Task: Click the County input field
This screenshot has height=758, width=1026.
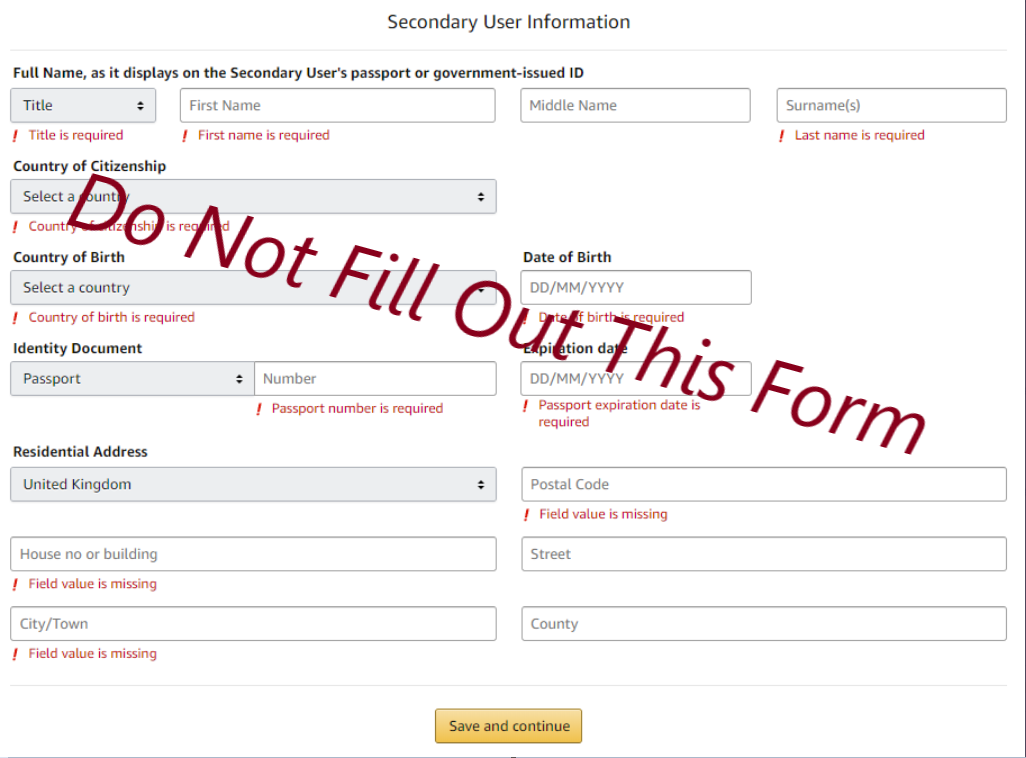Action: coord(763,624)
